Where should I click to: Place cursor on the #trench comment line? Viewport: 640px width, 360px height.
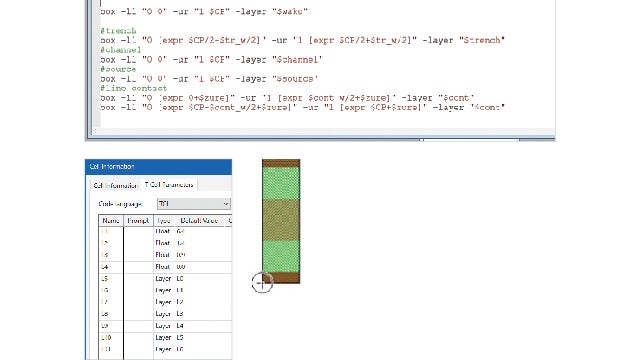[118, 31]
